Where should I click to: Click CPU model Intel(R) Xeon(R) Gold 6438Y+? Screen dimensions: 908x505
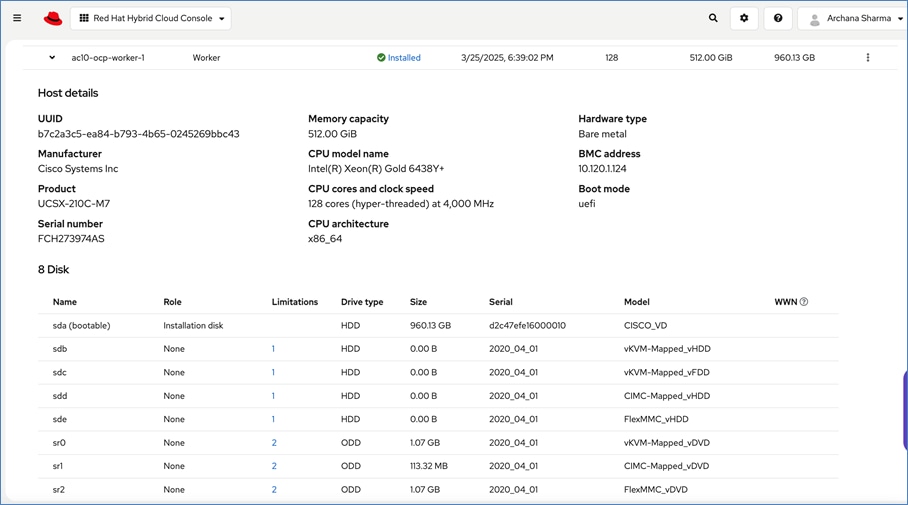[376, 169]
